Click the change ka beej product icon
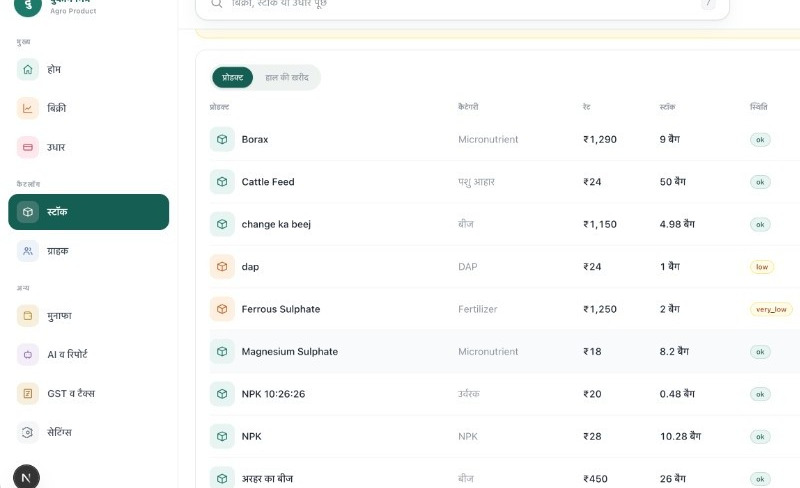This screenshot has width=800, height=488. pyautogui.click(x=222, y=224)
